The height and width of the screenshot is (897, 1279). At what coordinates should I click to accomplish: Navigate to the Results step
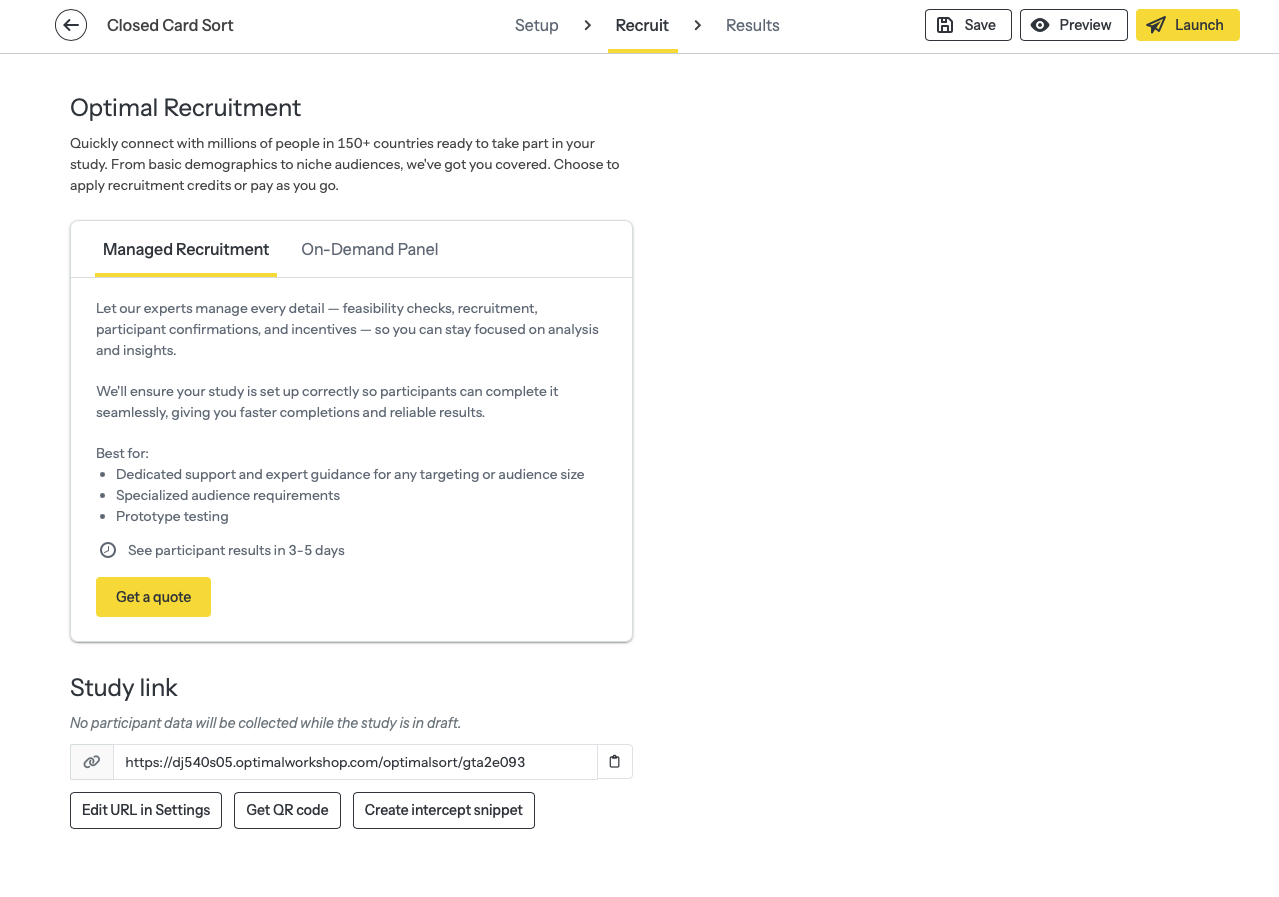click(x=752, y=25)
